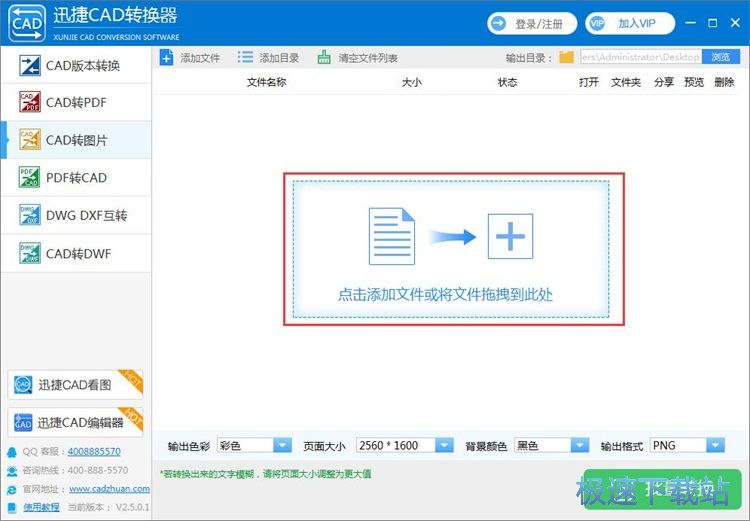Select the DWG DXF互转 sidebar icon
The height and width of the screenshot is (521, 750).
pyautogui.click(x=30, y=215)
